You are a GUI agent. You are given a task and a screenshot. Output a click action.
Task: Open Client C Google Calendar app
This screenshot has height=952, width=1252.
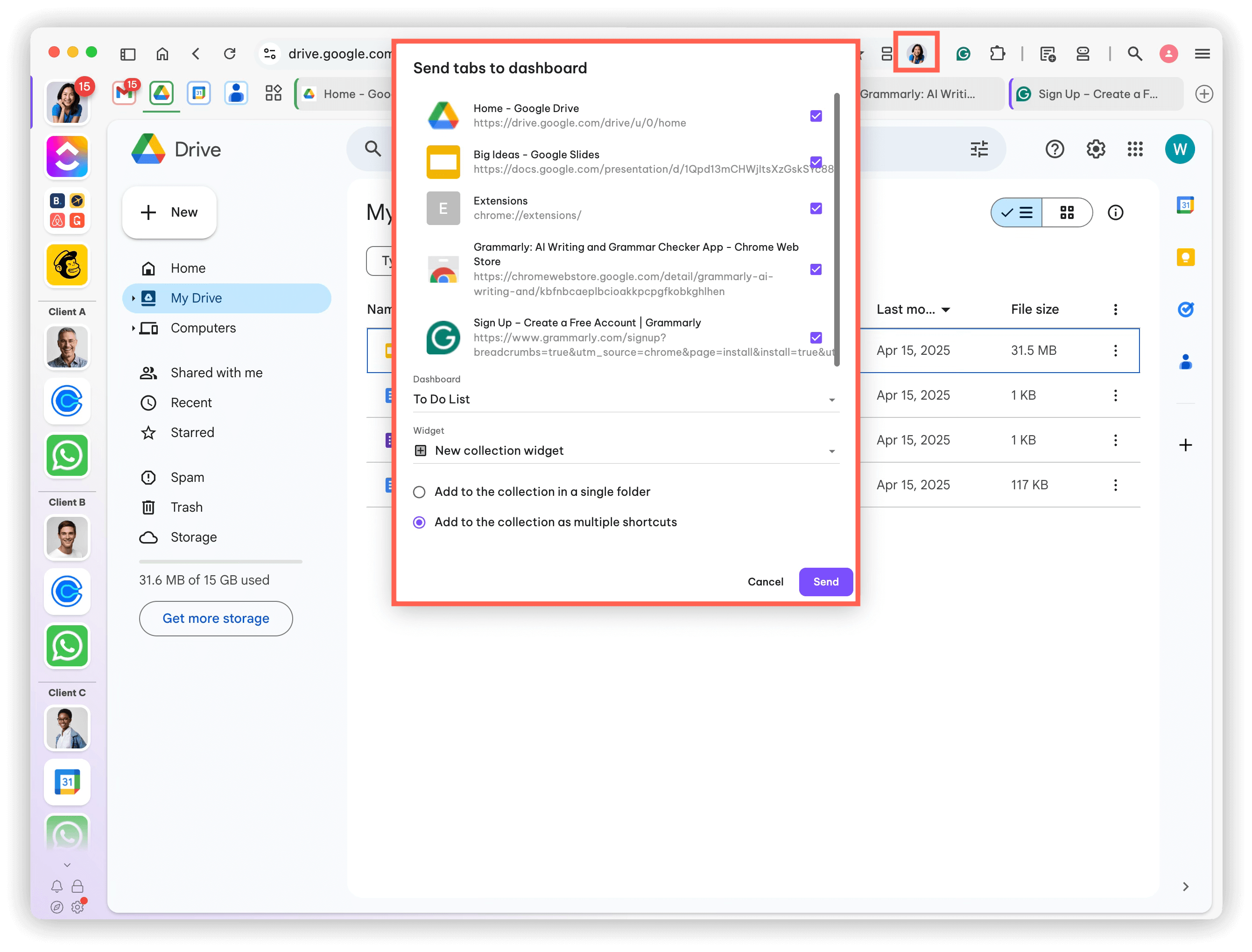click(67, 782)
